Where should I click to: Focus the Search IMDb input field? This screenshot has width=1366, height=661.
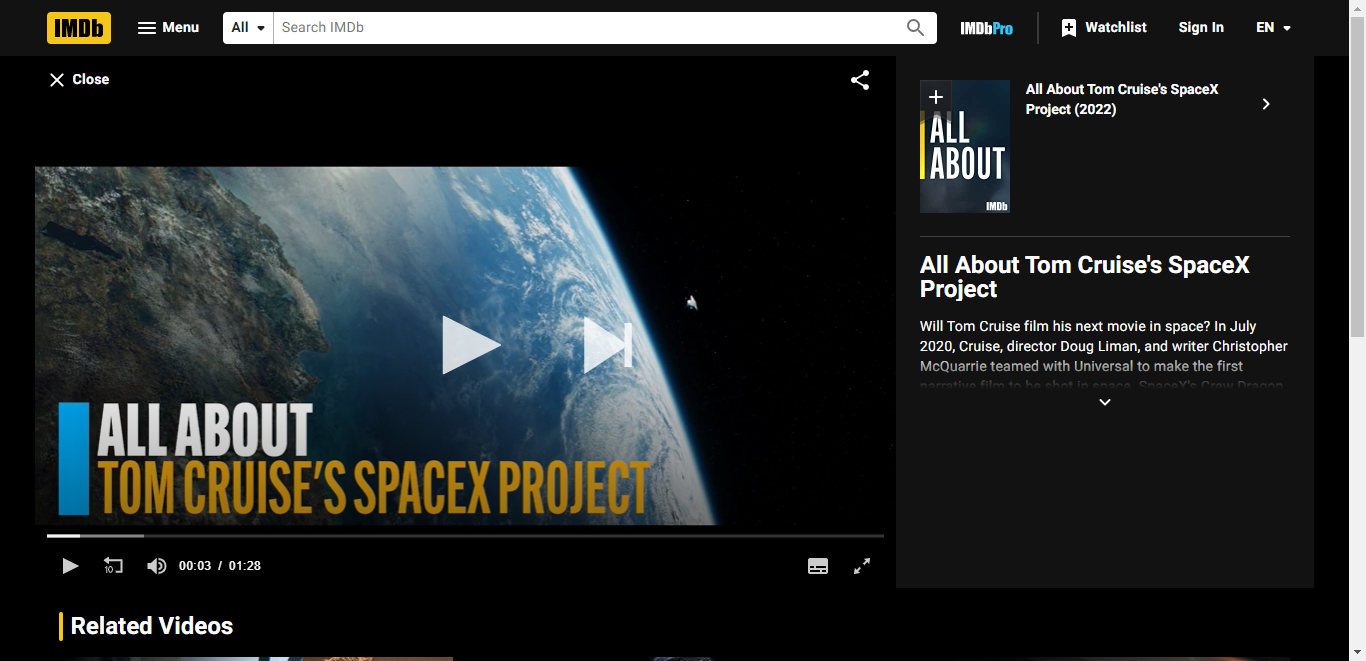585,28
